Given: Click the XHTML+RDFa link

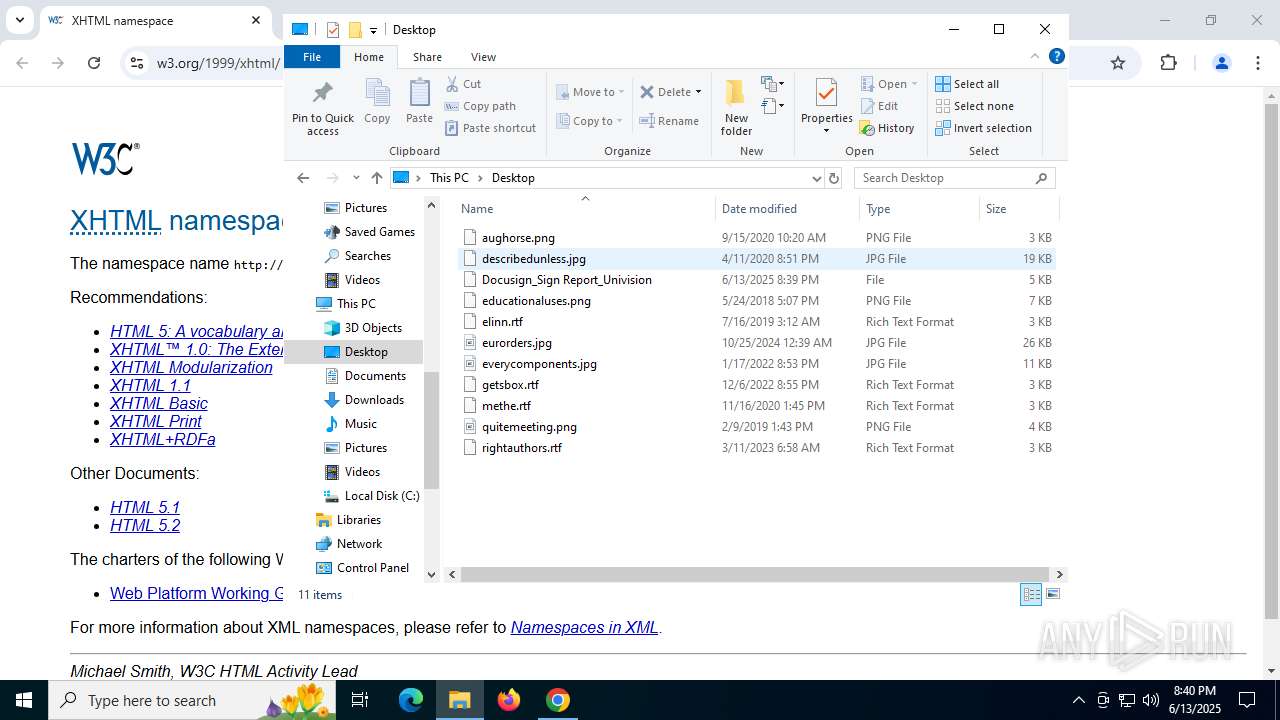Looking at the screenshot, I should click(163, 439).
